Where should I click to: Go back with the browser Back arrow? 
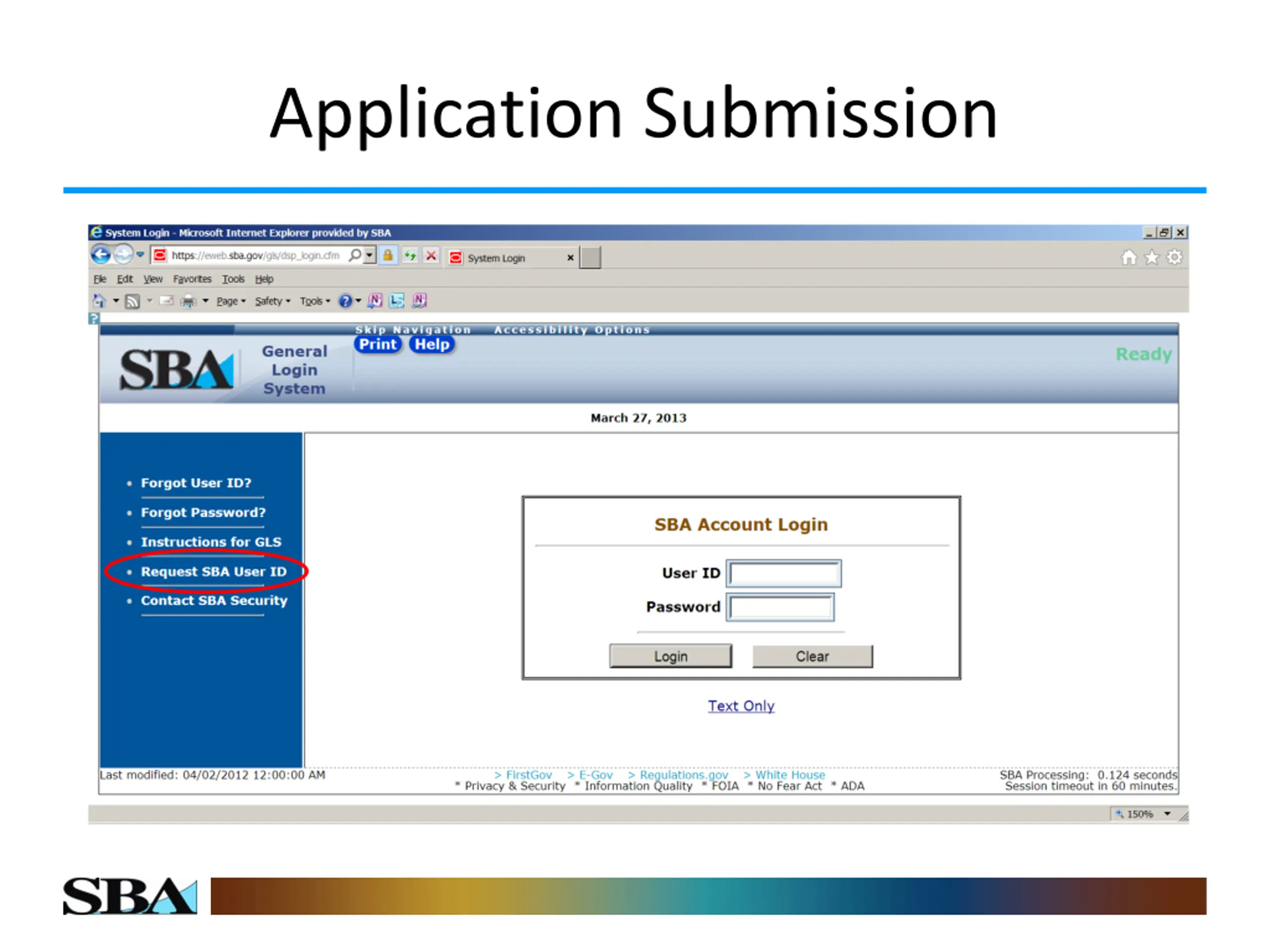[x=101, y=255]
